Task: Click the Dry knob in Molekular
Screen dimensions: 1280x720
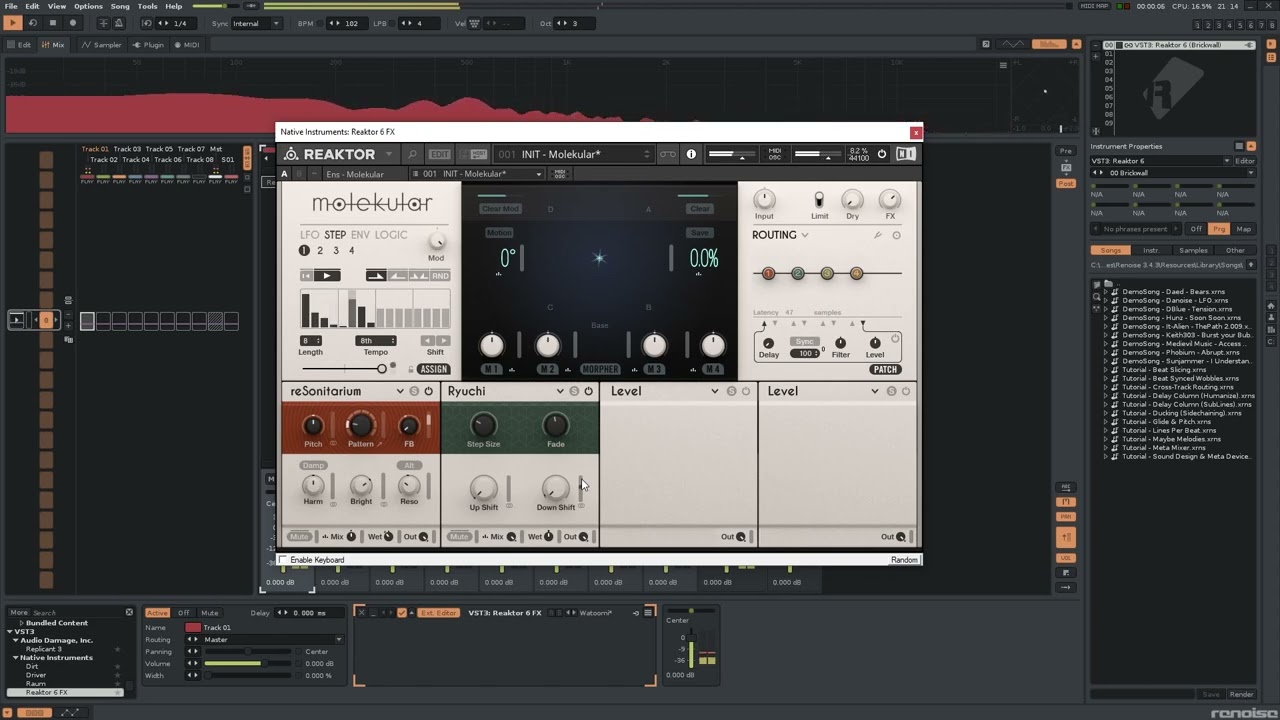Action: click(x=852, y=199)
